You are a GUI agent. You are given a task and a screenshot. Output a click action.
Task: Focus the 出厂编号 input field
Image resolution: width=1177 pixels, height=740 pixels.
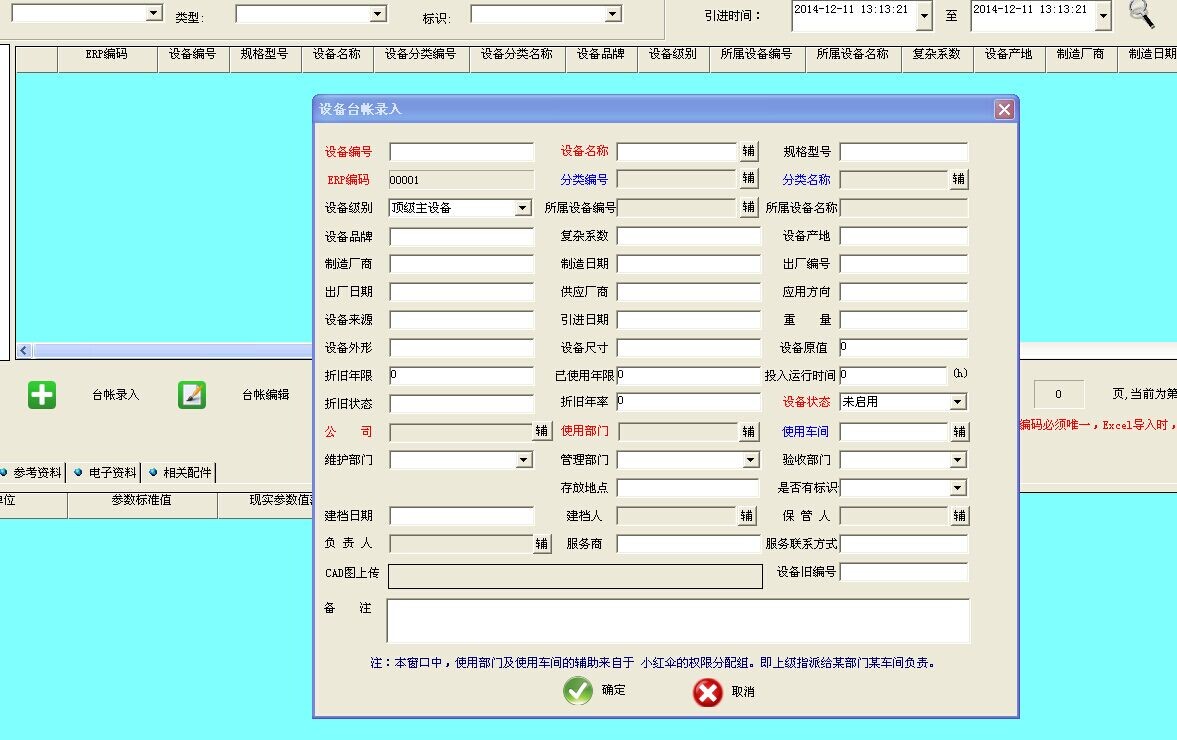[x=904, y=263]
